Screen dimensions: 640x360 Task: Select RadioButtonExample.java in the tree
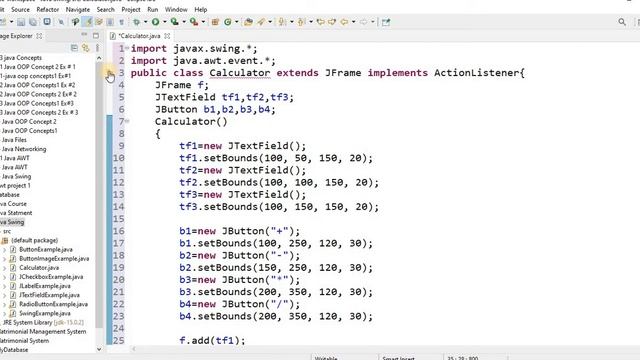point(53,304)
